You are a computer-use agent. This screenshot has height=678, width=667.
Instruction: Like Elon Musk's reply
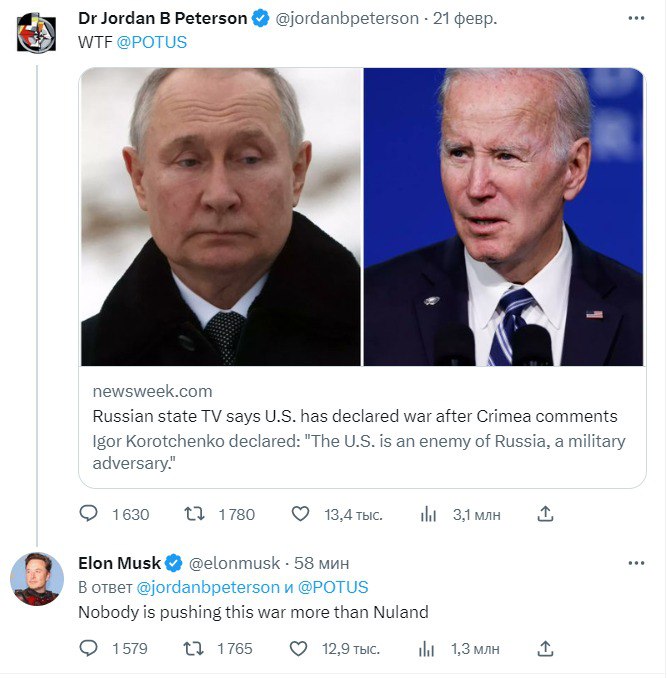click(x=298, y=648)
